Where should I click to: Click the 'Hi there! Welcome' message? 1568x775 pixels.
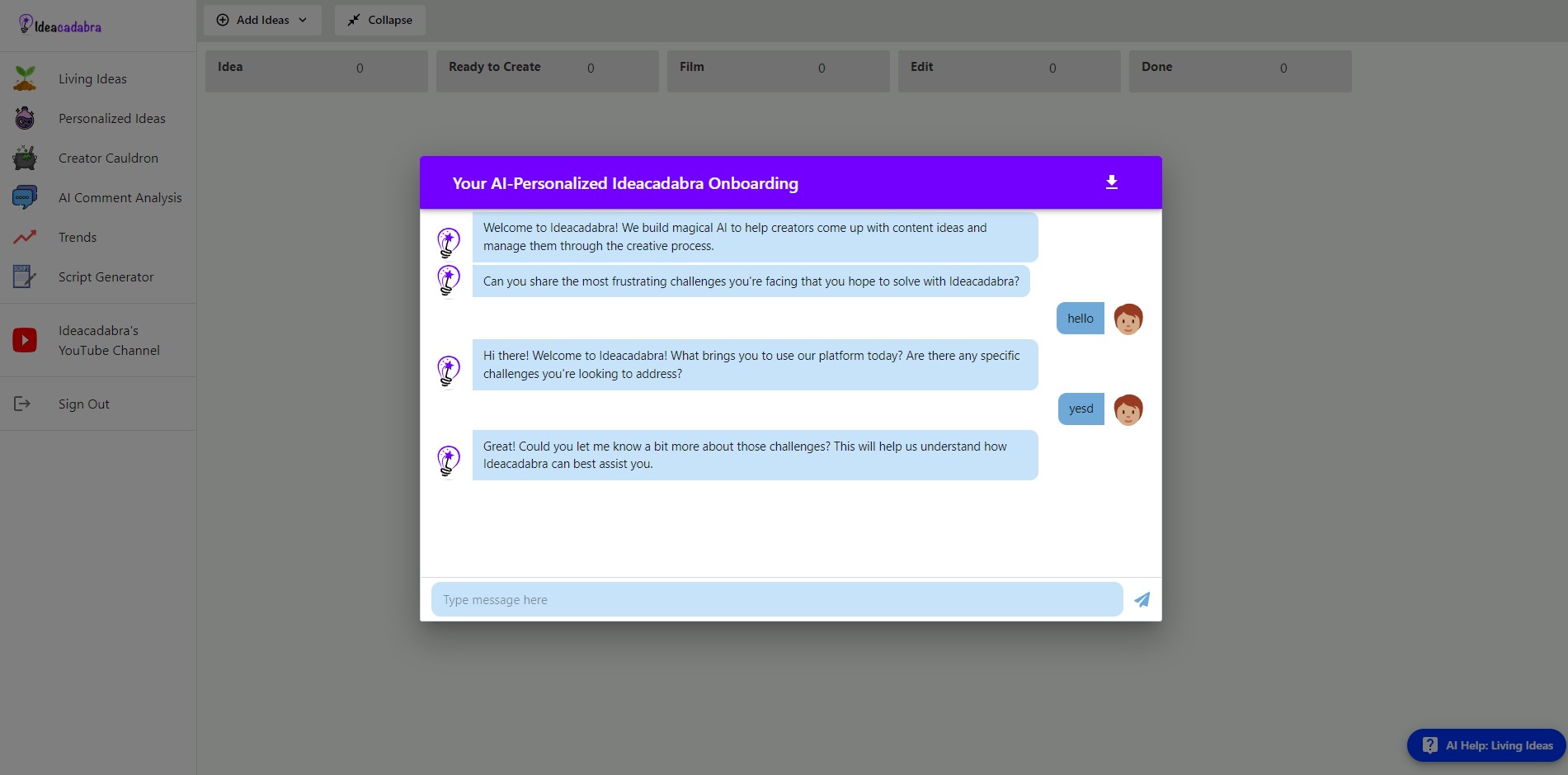755,365
